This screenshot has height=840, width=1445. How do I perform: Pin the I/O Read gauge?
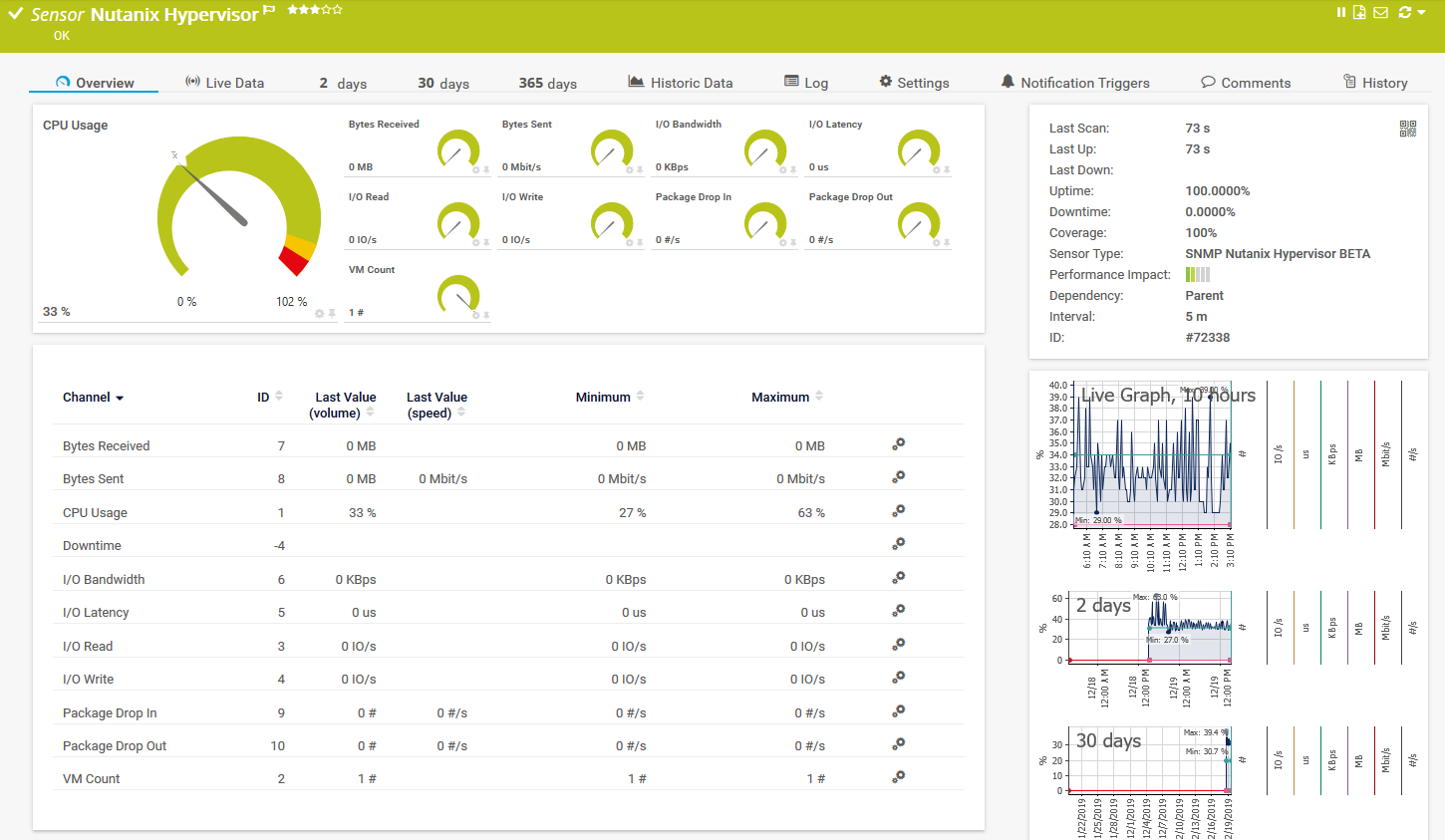pyautogui.click(x=486, y=243)
